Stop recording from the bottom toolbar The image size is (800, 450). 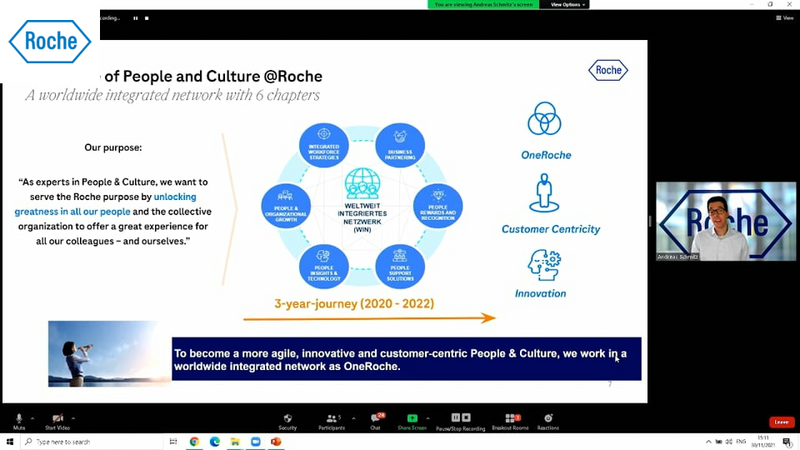coord(466,417)
